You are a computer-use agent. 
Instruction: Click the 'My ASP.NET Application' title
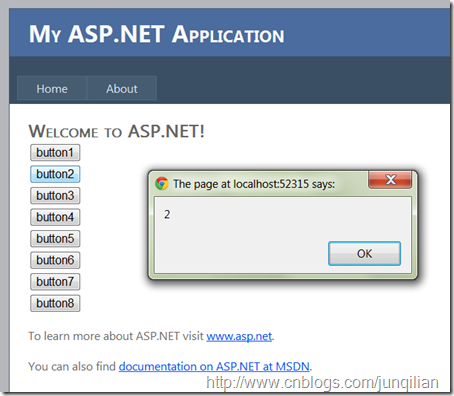(157, 34)
